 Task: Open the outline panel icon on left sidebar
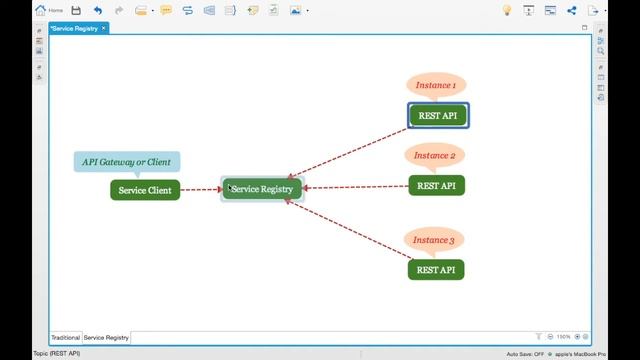coord(39,41)
